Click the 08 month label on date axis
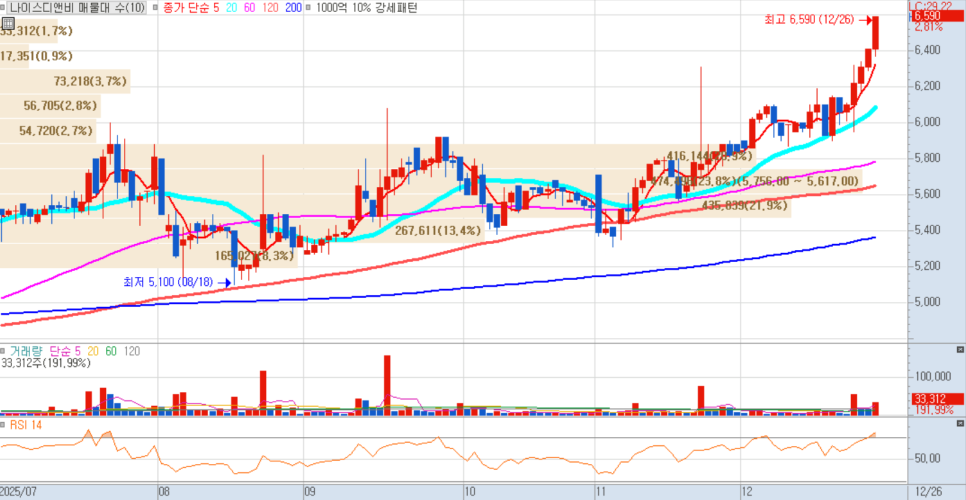966x500 pixels. [164, 491]
